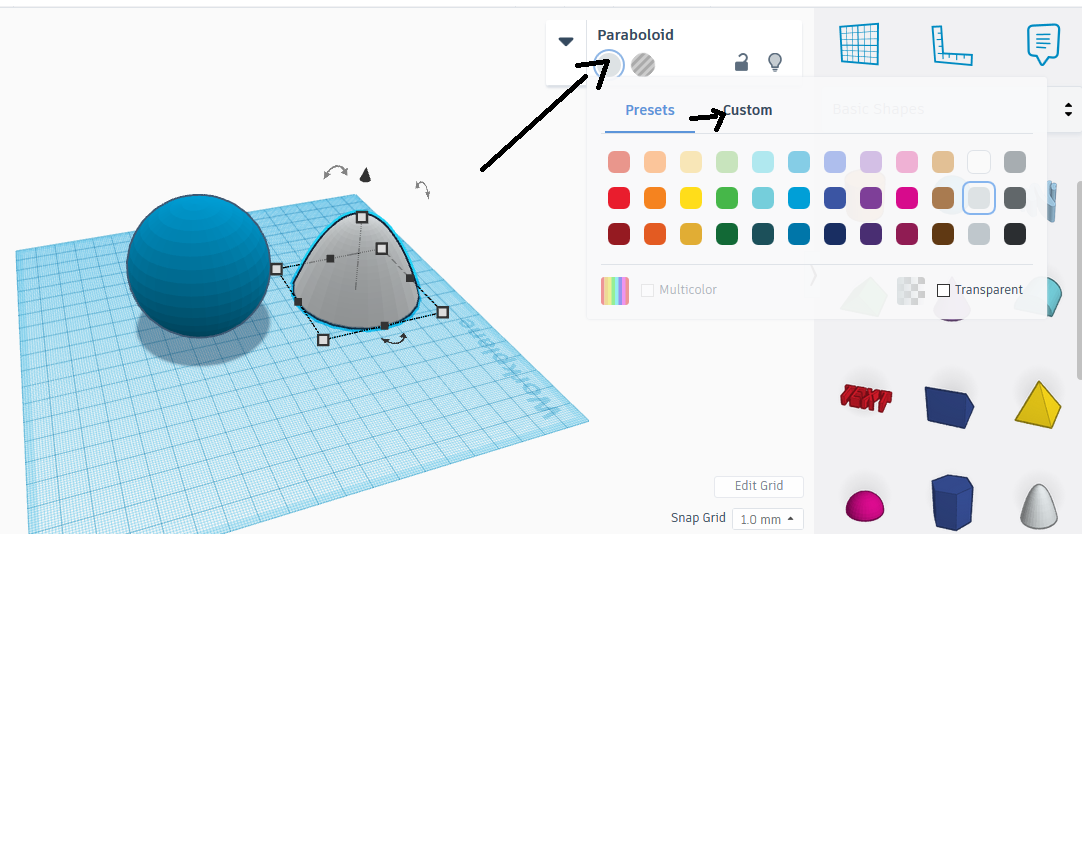Choose the pale yellow swatch in top row
This screenshot has width=1082, height=862.
(x=691, y=162)
